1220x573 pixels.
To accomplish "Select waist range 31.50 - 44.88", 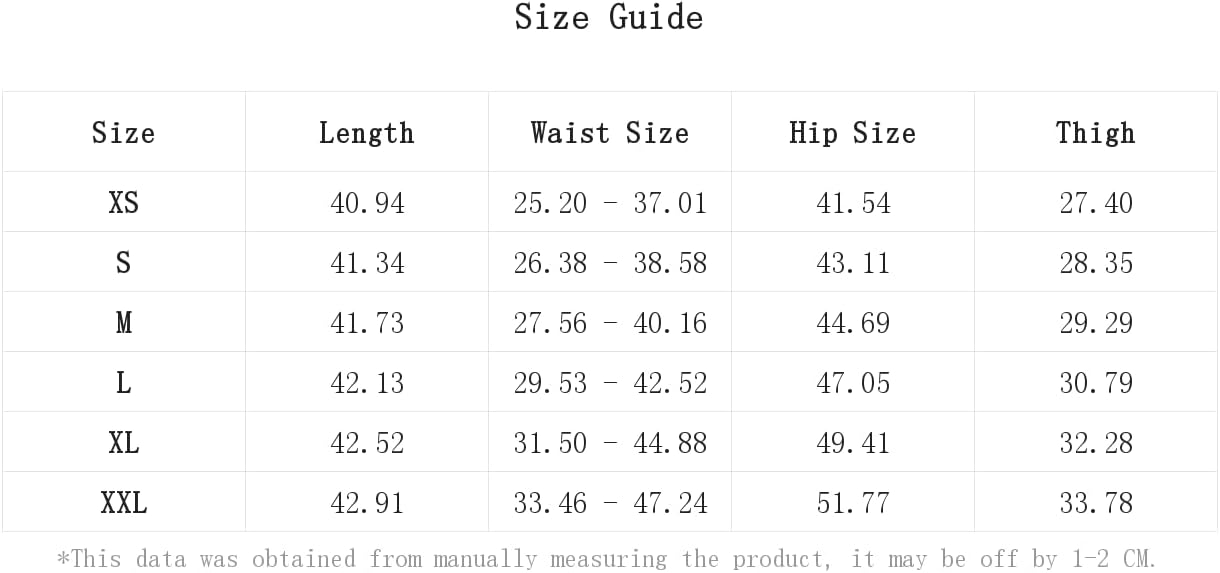I will click(x=610, y=443).
